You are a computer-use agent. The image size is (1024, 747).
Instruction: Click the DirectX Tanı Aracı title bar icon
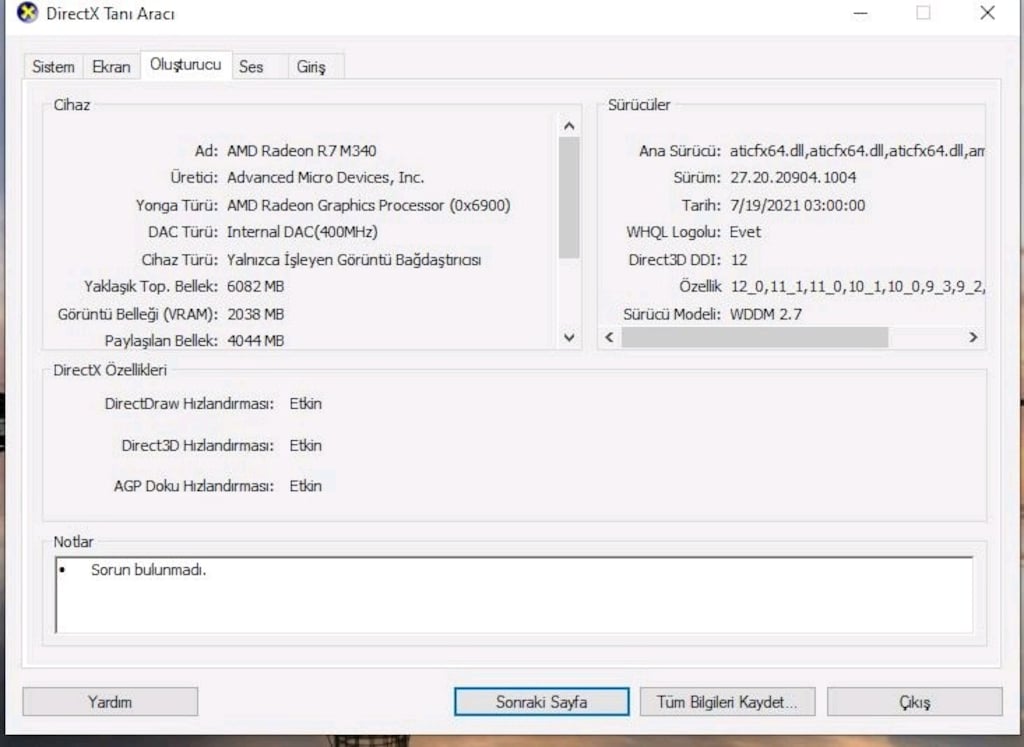27,13
